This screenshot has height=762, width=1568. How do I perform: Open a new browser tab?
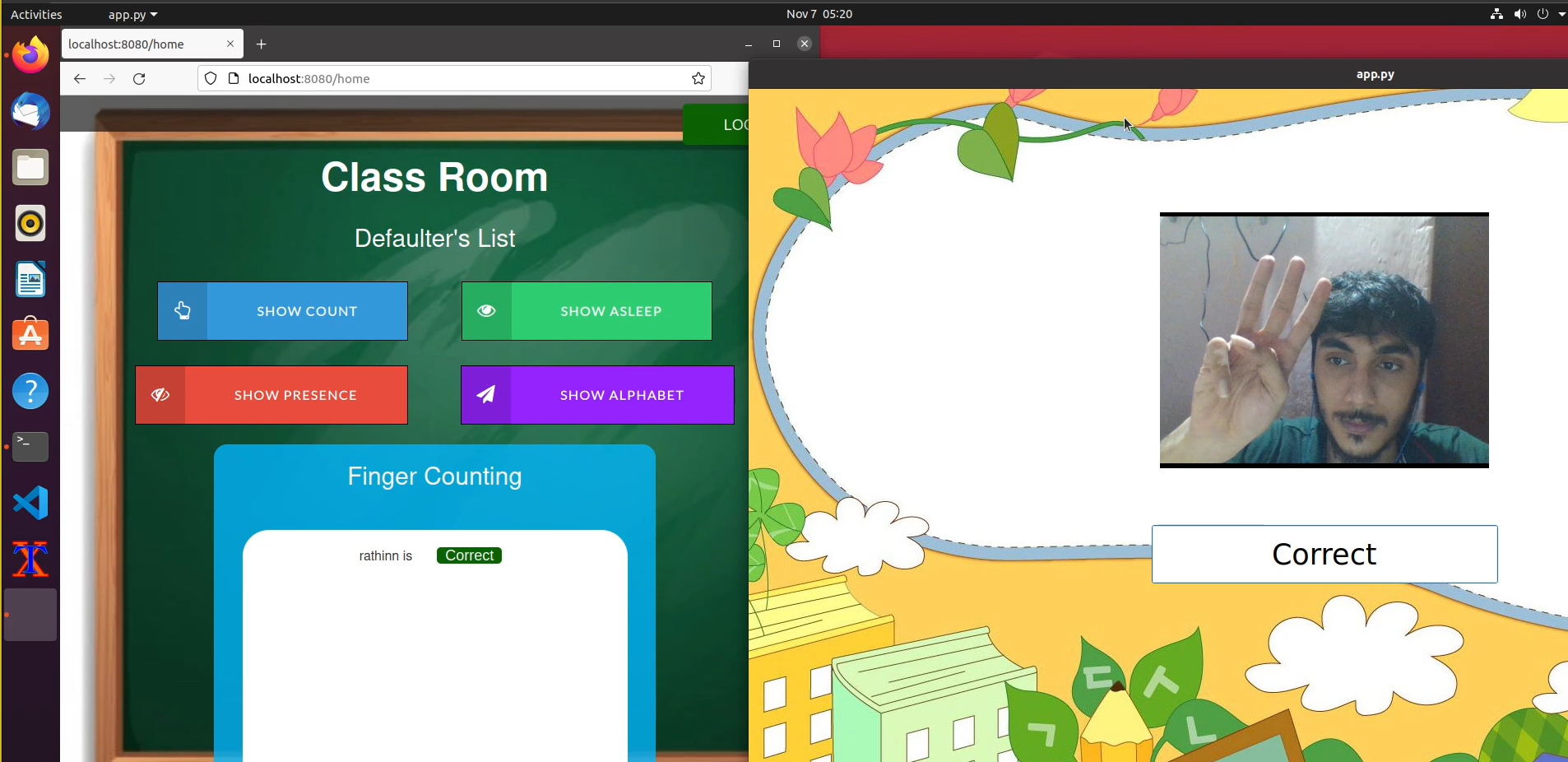[261, 44]
